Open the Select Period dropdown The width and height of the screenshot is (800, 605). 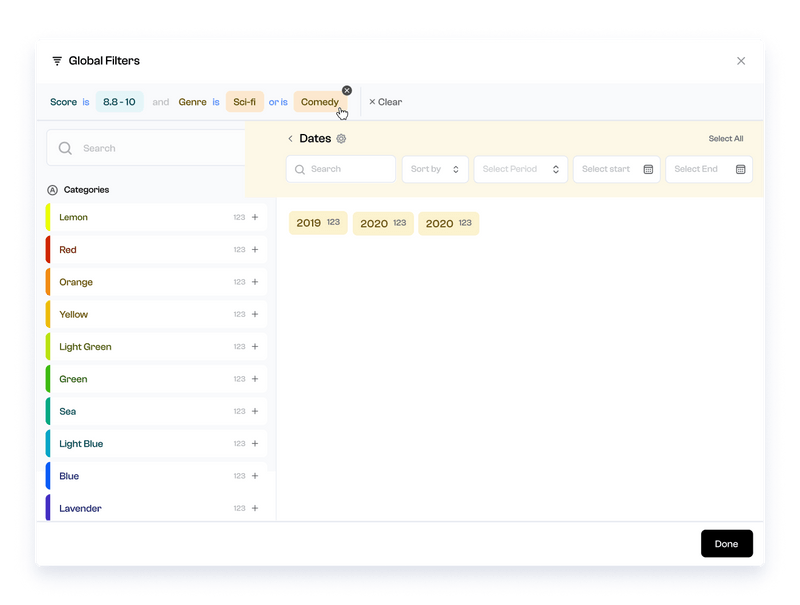[x=520, y=168]
